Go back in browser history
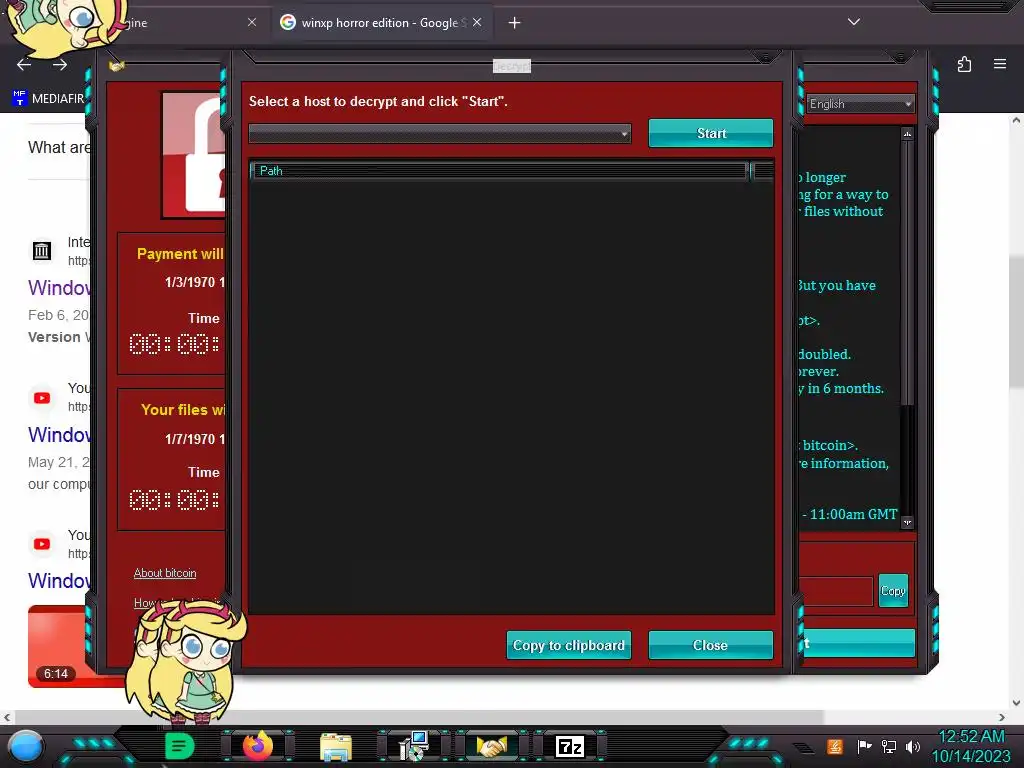This screenshot has width=1024, height=768. tap(24, 65)
